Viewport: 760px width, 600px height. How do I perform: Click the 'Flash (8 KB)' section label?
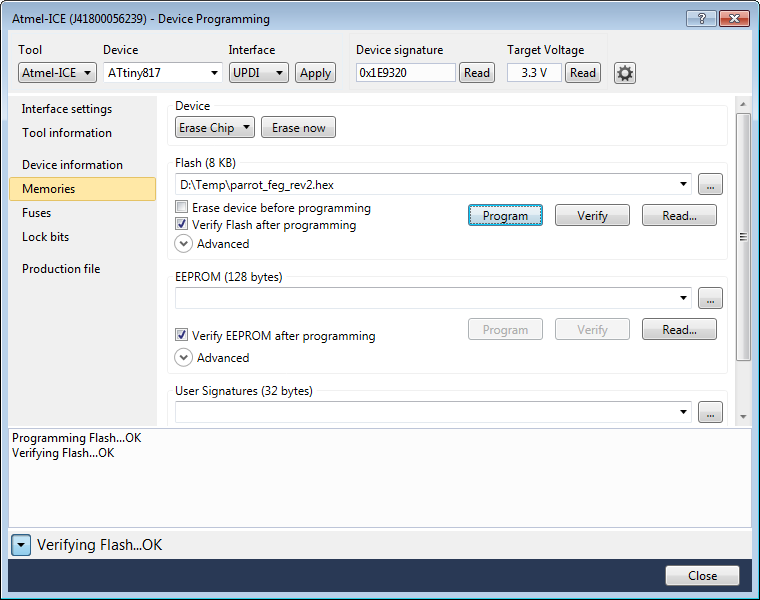click(206, 163)
